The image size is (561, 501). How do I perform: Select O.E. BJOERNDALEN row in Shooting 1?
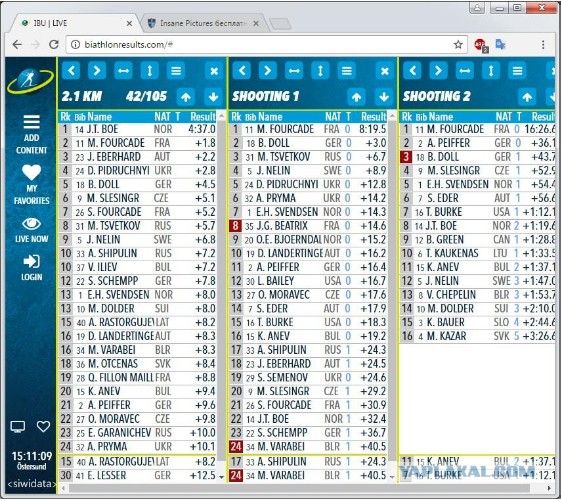308,240
